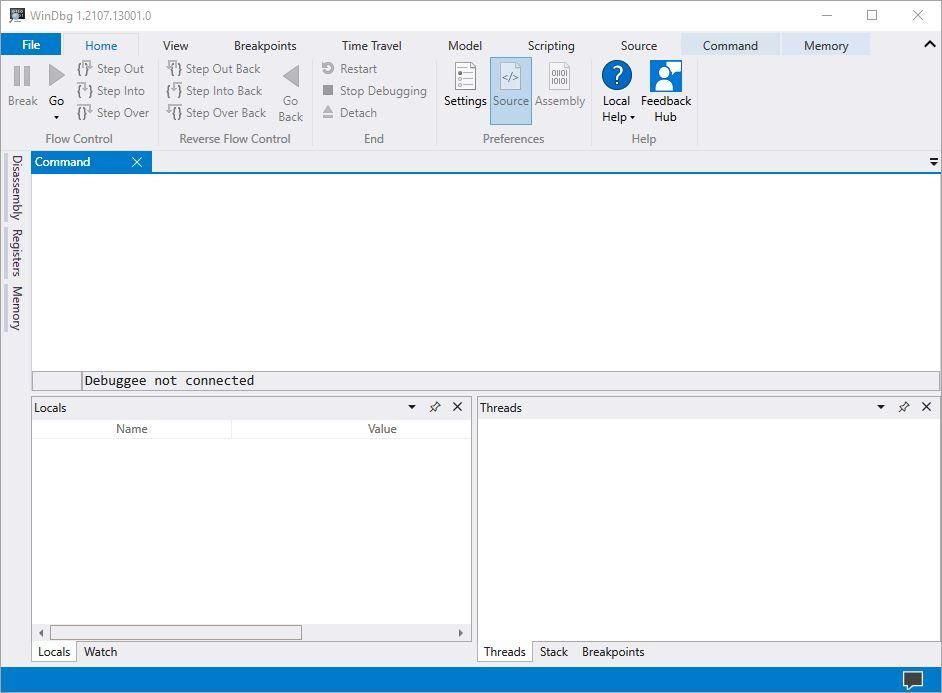This screenshot has width=942, height=693.
Task: Open the Feedback Hub
Action: [666, 91]
